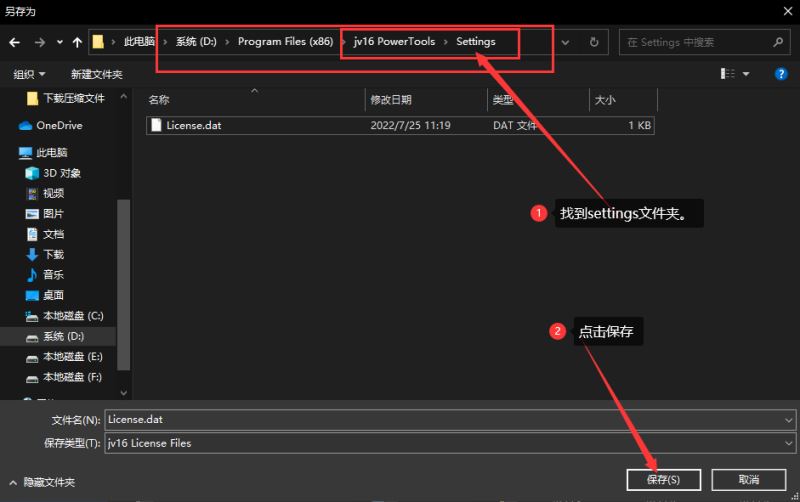Expand the 文件名 dropdown arrow
The height and width of the screenshot is (502, 800).
[x=789, y=420]
